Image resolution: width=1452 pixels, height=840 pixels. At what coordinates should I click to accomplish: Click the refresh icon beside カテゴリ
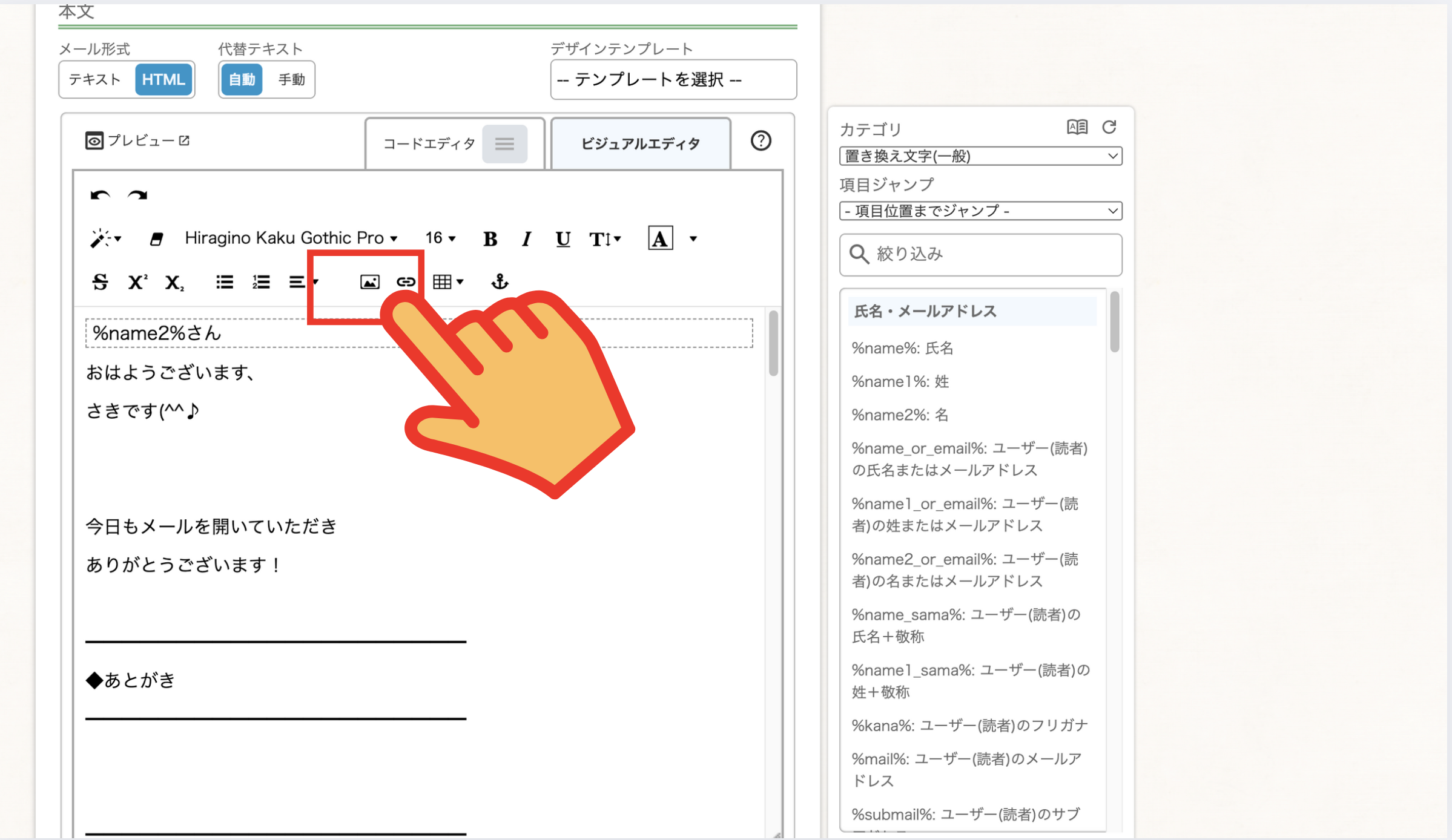pyautogui.click(x=1109, y=127)
